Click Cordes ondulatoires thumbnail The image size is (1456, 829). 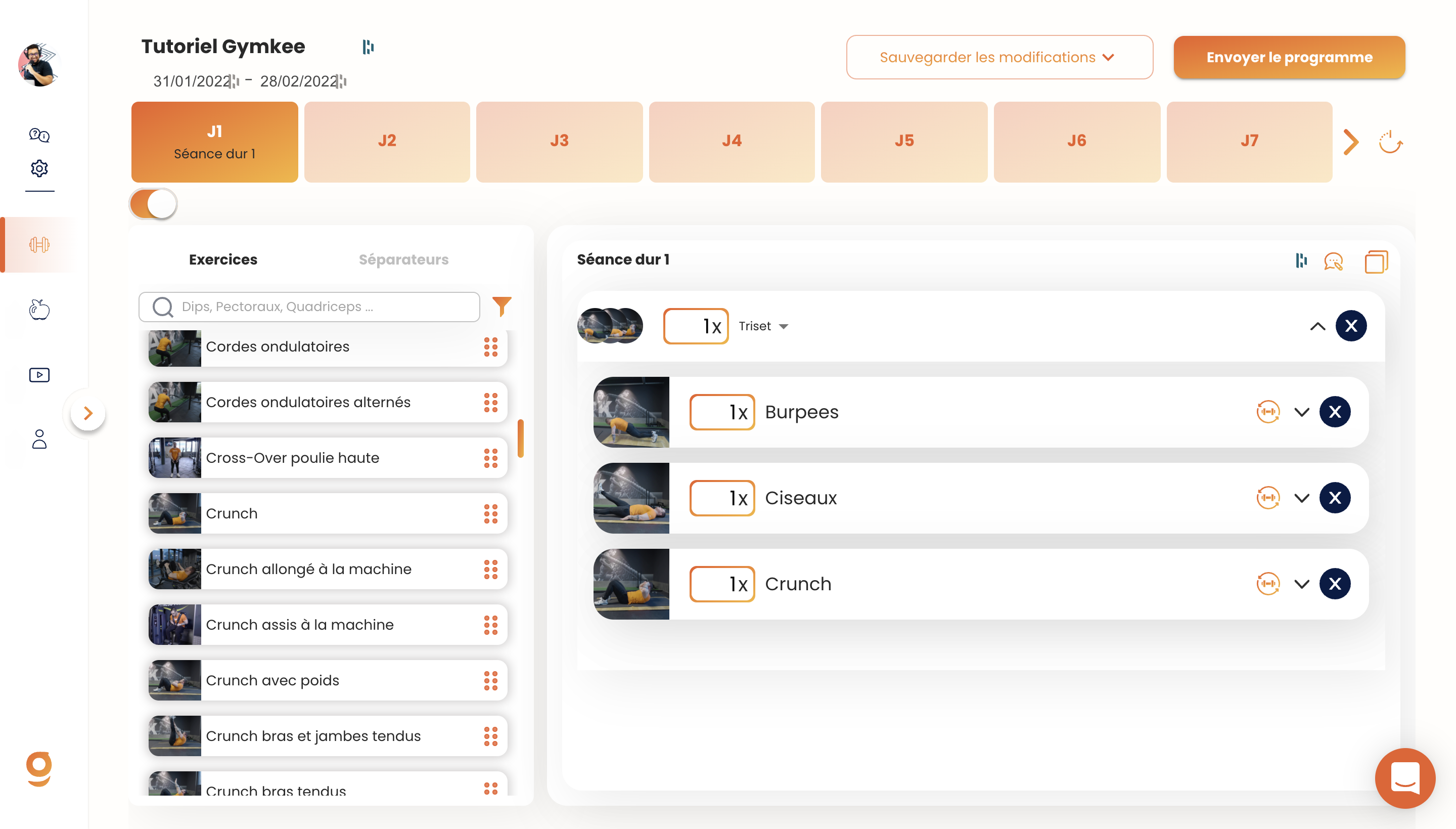pyautogui.click(x=175, y=348)
